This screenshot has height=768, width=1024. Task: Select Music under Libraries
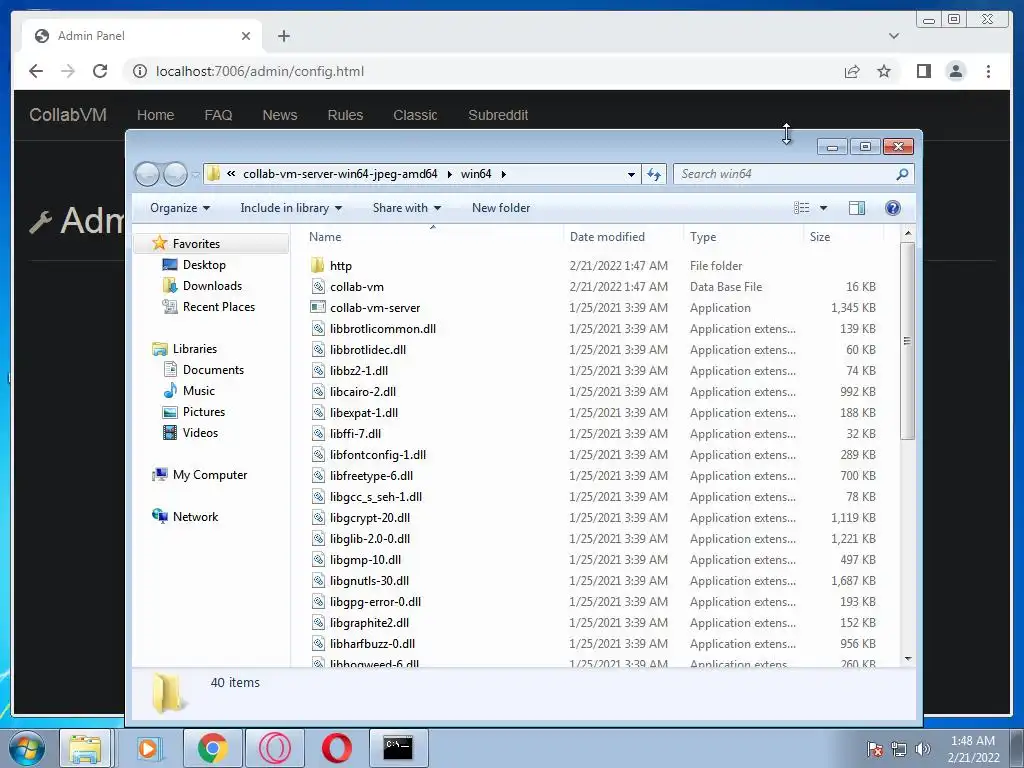[199, 391]
